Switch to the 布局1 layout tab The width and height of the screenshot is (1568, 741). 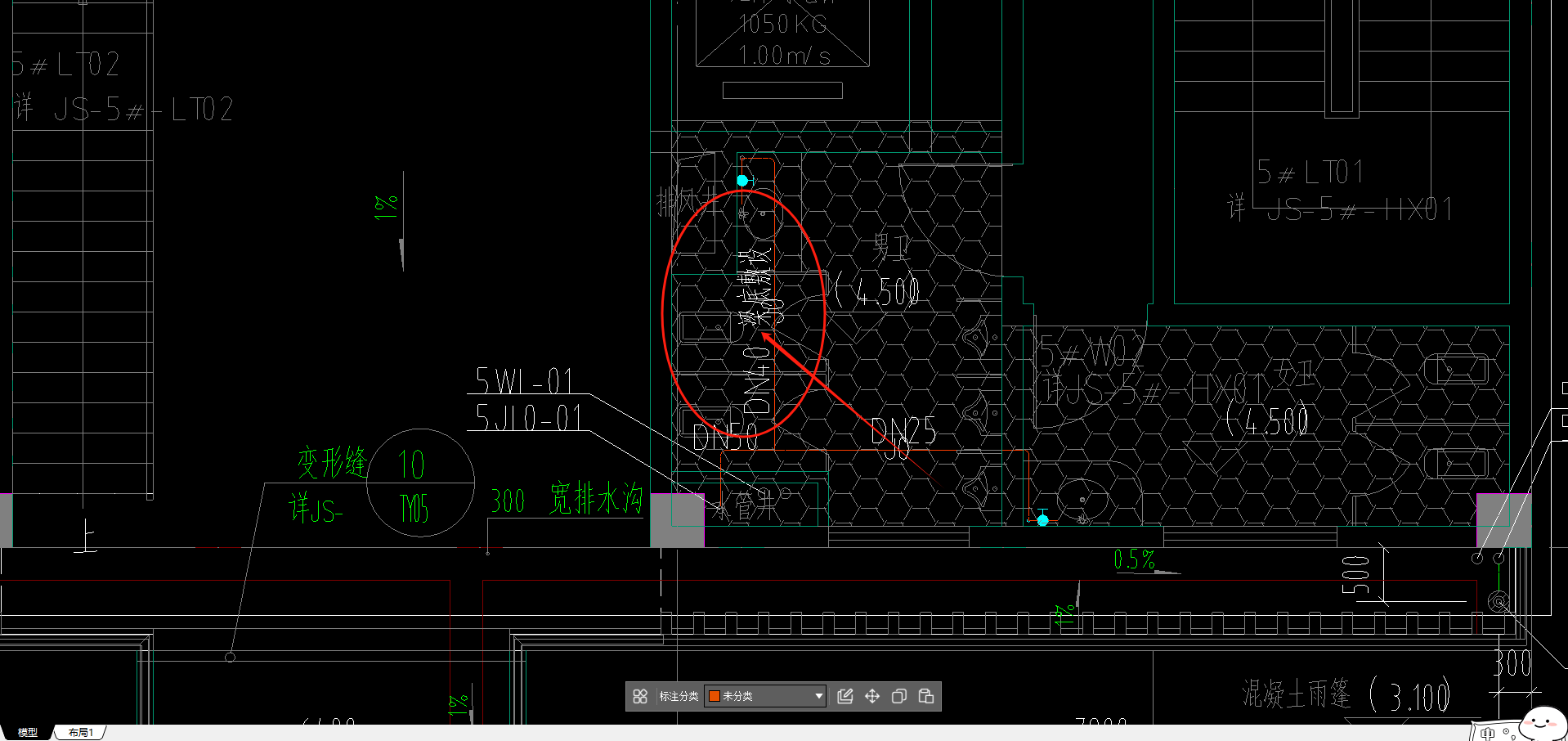[x=80, y=732]
